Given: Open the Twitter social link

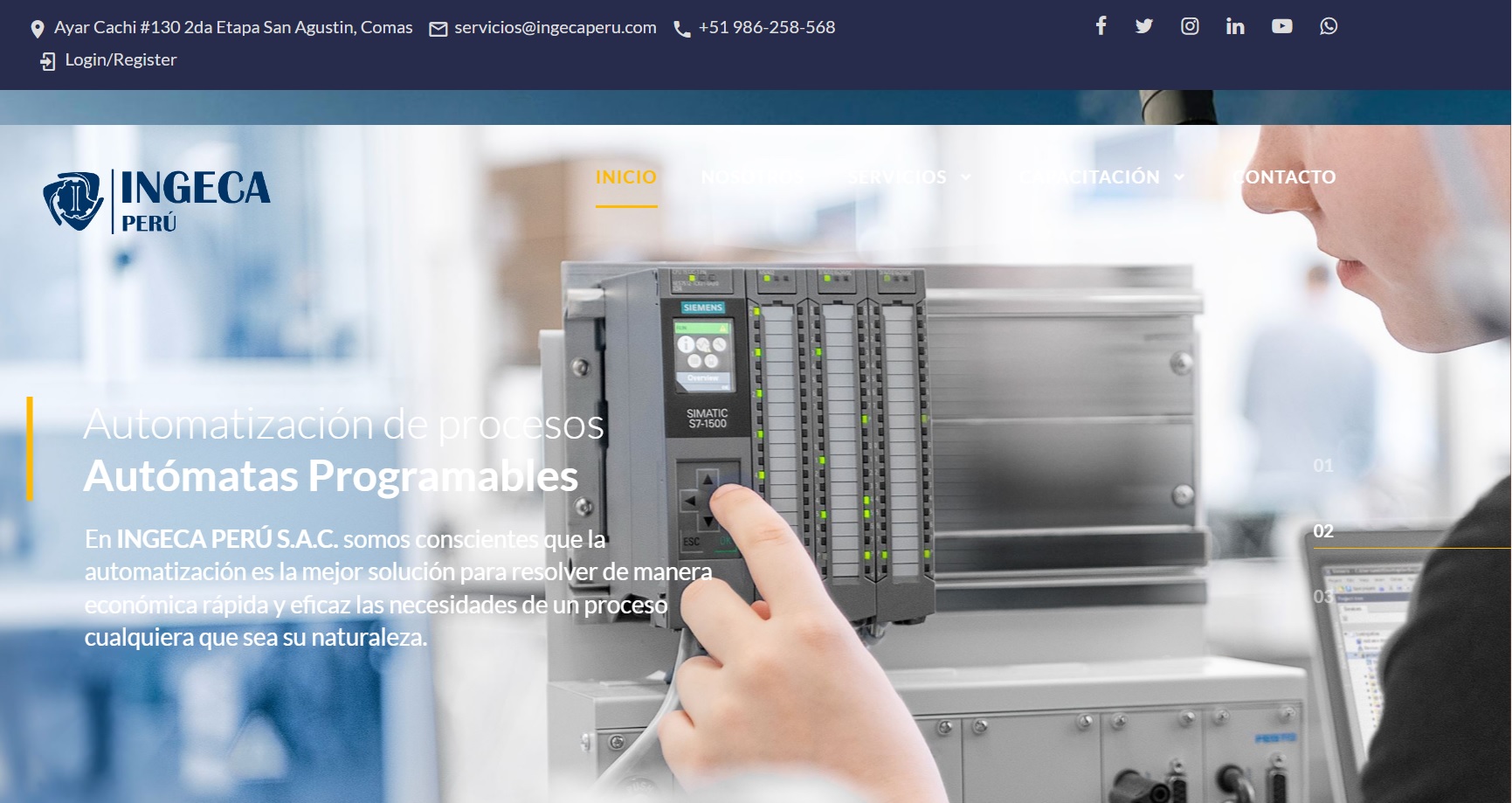Looking at the screenshot, I should click(1143, 26).
